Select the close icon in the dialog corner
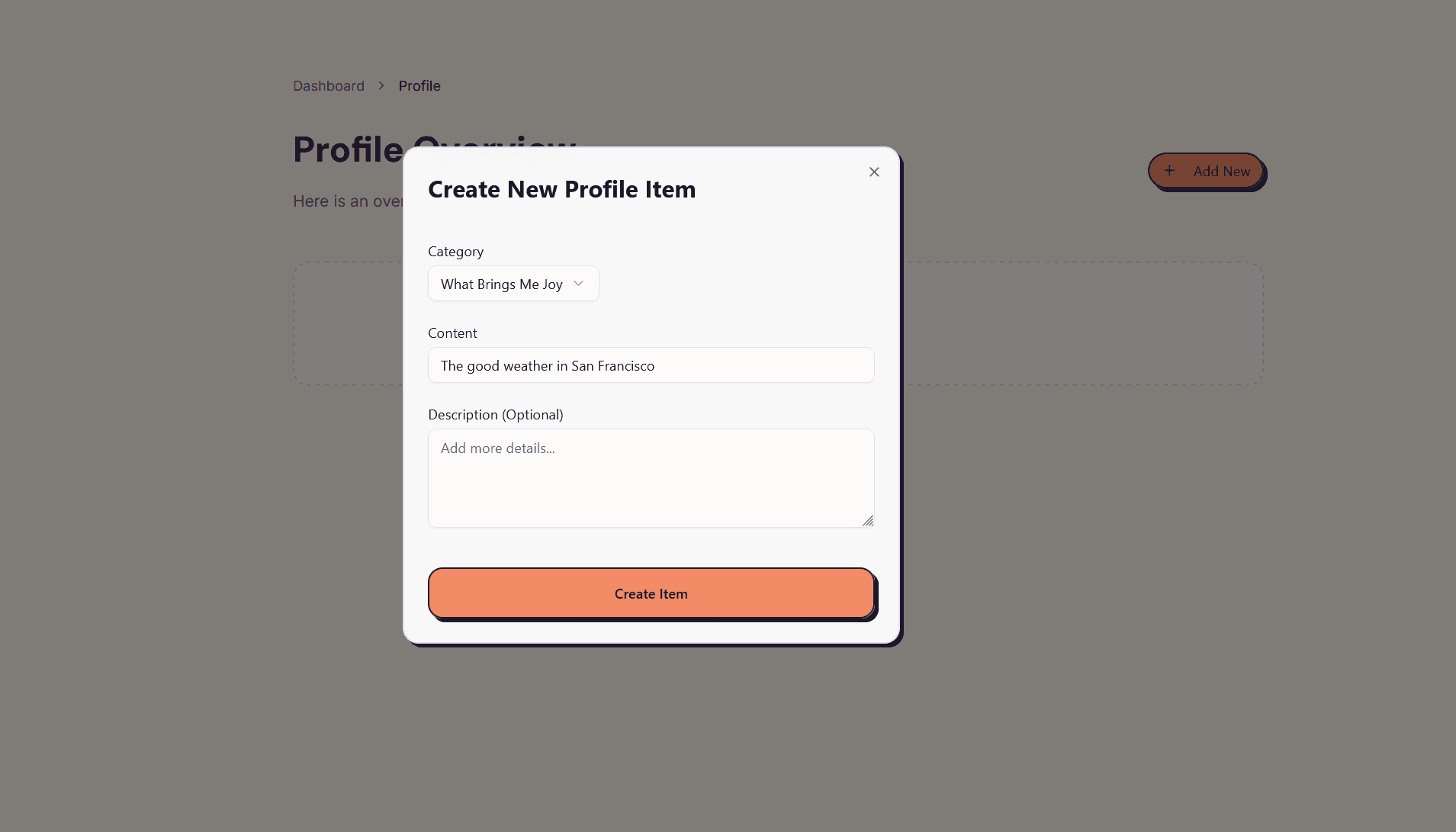This screenshot has width=1456, height=832. 874,172
